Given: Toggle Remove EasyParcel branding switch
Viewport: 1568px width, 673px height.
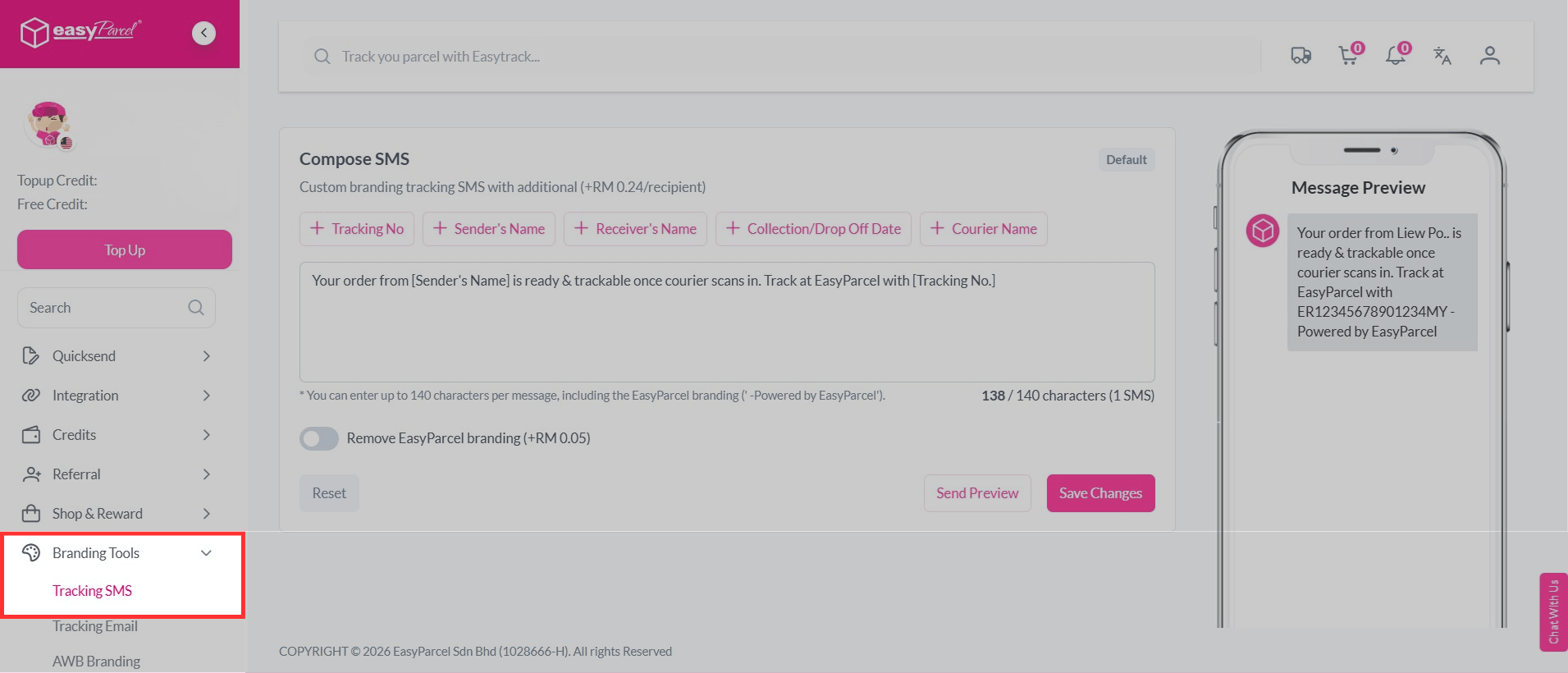Looking at the screenshot, I should tap(319, 438).
